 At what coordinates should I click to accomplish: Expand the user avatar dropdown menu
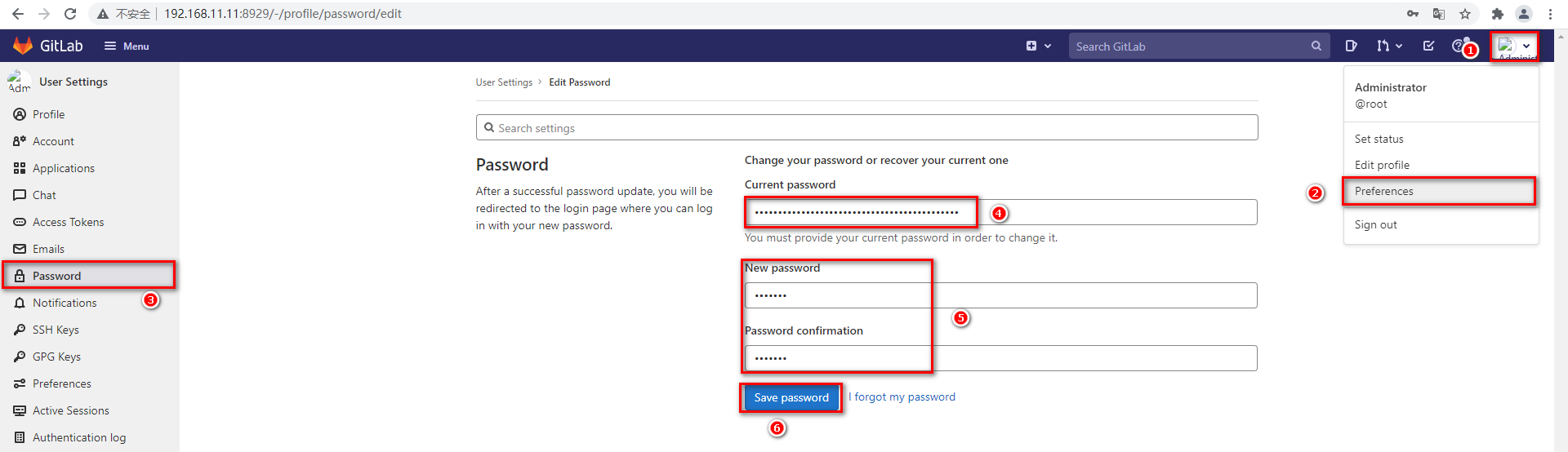[x=1515, y=47]
